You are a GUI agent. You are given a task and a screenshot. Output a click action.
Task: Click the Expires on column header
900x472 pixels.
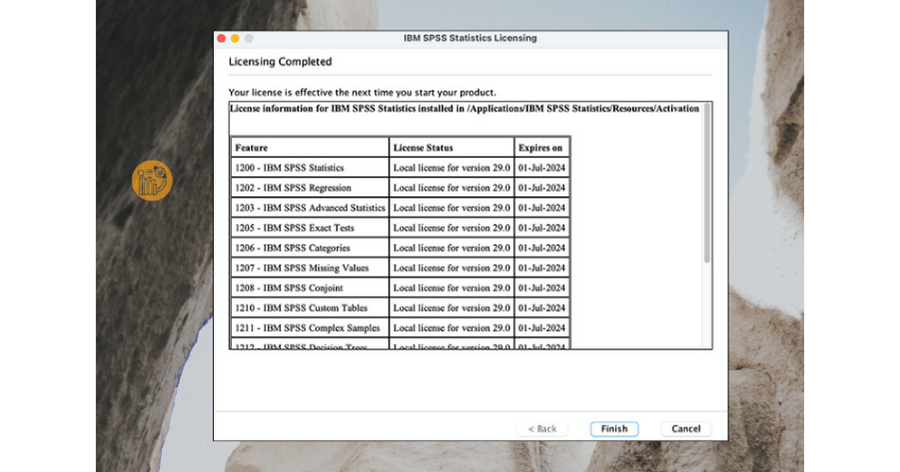click(541, 148)
